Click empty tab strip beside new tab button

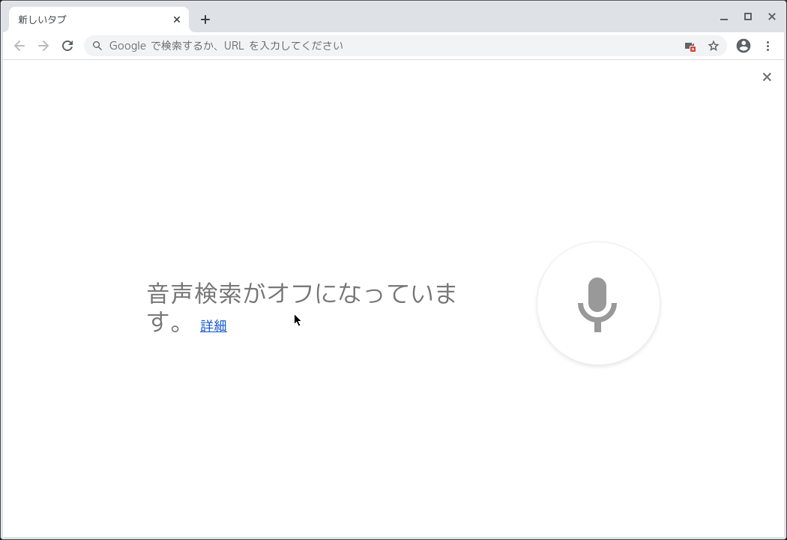(452, 19)
